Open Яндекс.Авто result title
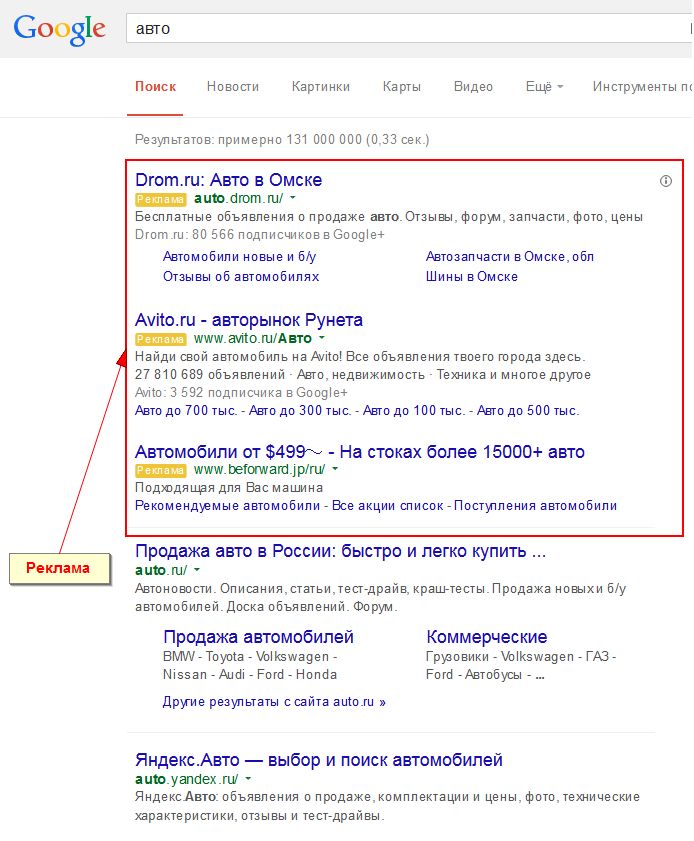694x841 pixels. click(x=319, y=760)
